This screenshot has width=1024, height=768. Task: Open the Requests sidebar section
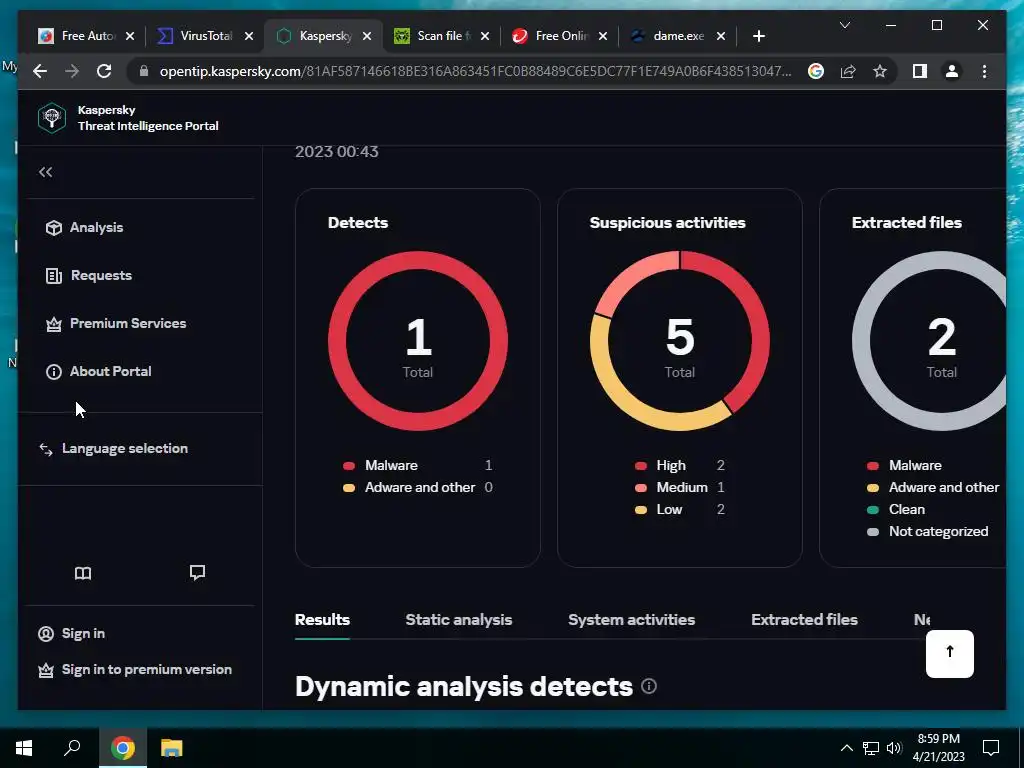coord(89,276)
